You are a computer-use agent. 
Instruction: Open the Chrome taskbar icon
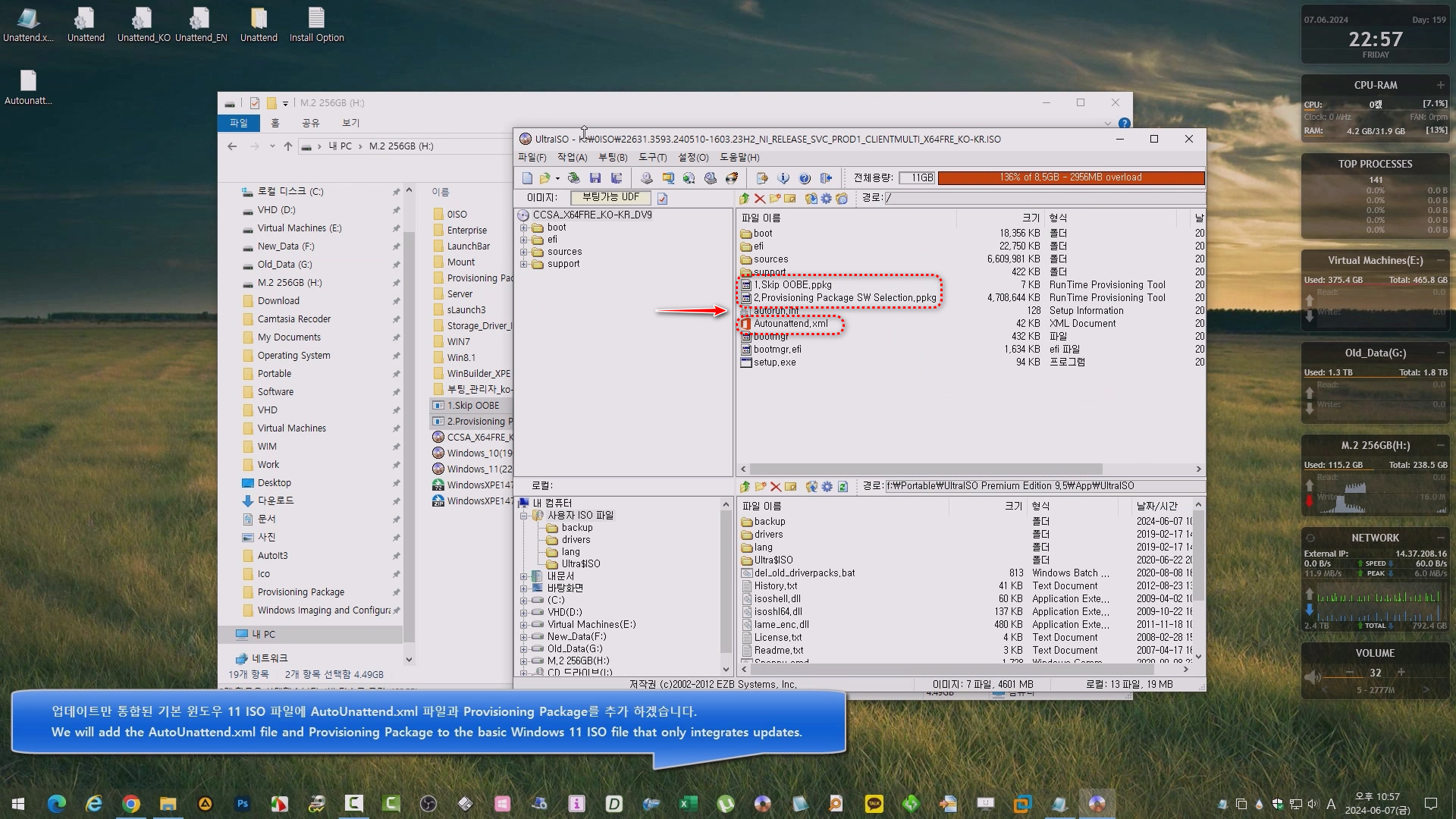(x=130, y=804)
